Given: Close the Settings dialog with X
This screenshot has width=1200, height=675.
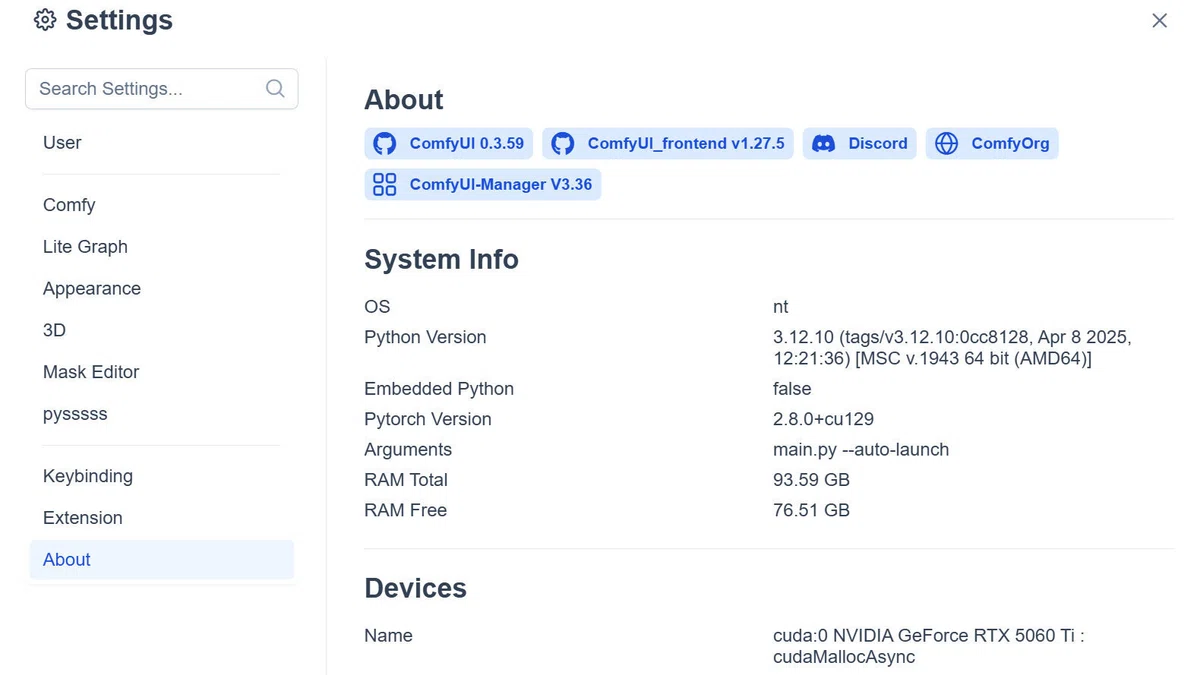Looking at the screenshot, I should coord(1159,21).
